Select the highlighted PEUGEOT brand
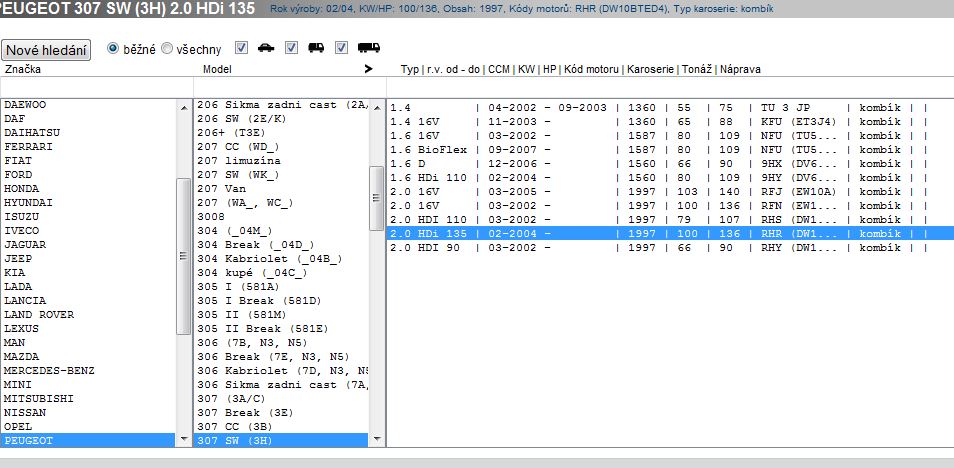 pos(88,441)
